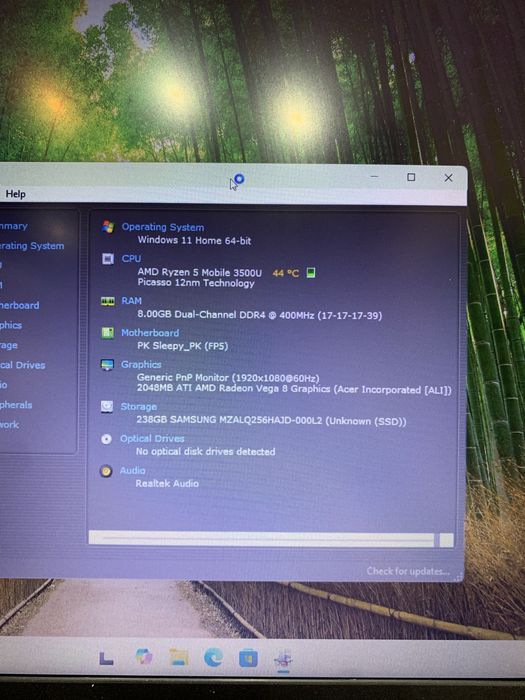
Task: Click the Generic PnP Monitor text
Action: pyautogui.click(x=228, y=378)
